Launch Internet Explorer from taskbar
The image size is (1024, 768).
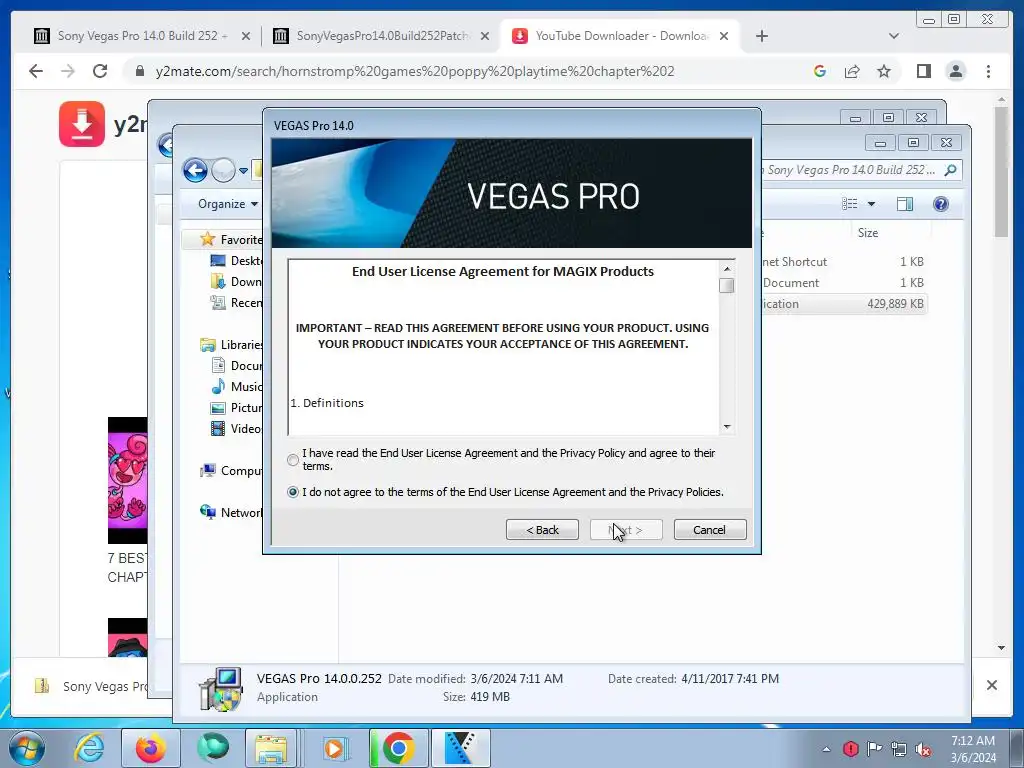click(x=89, y=748)
